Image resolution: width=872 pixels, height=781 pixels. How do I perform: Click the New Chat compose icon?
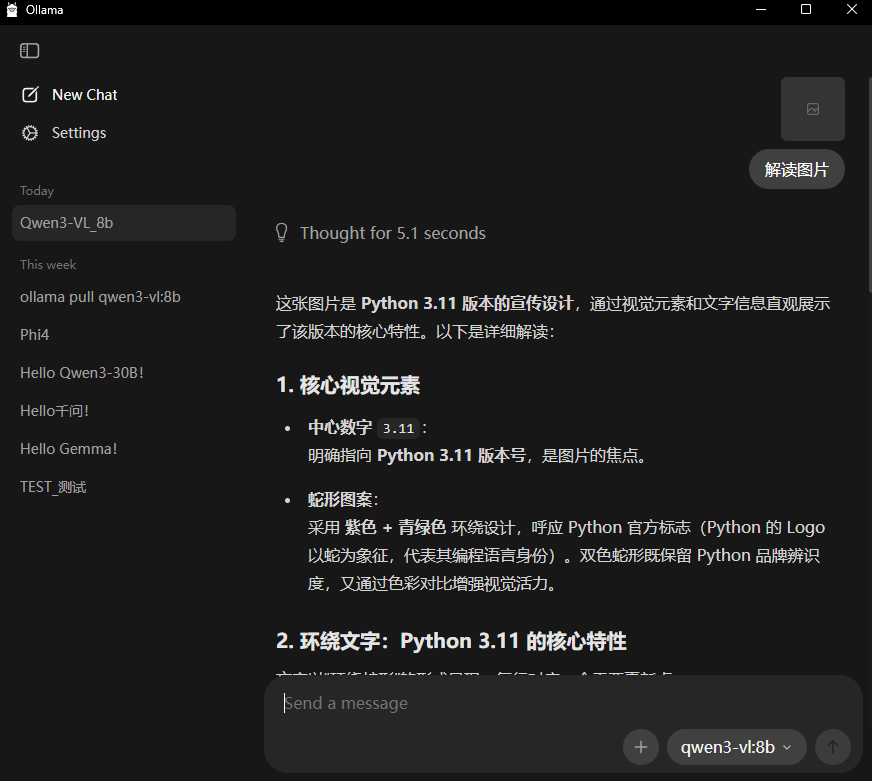point(28,94)
